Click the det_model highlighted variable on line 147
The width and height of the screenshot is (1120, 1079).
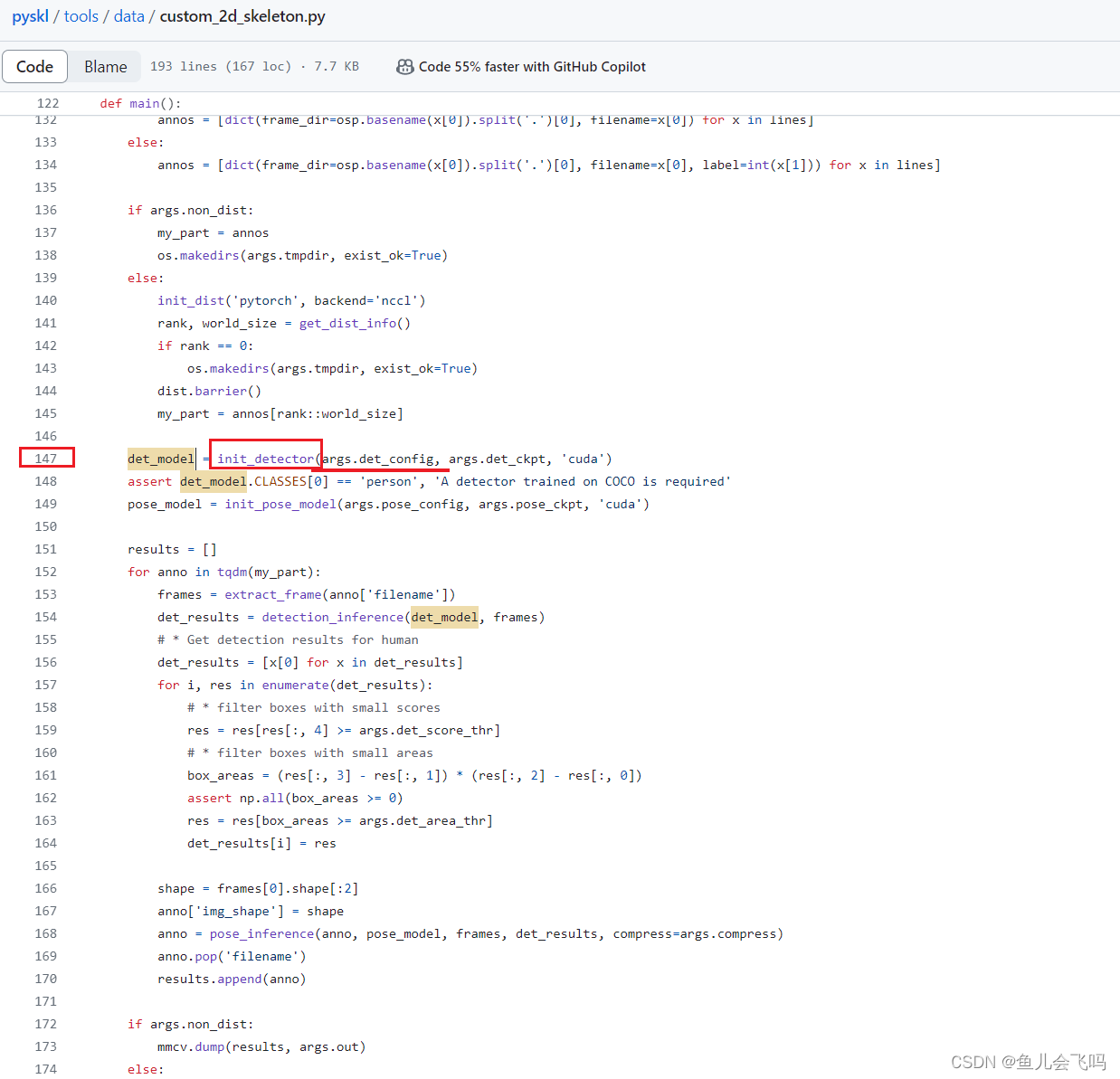click(x=160, y=459)
